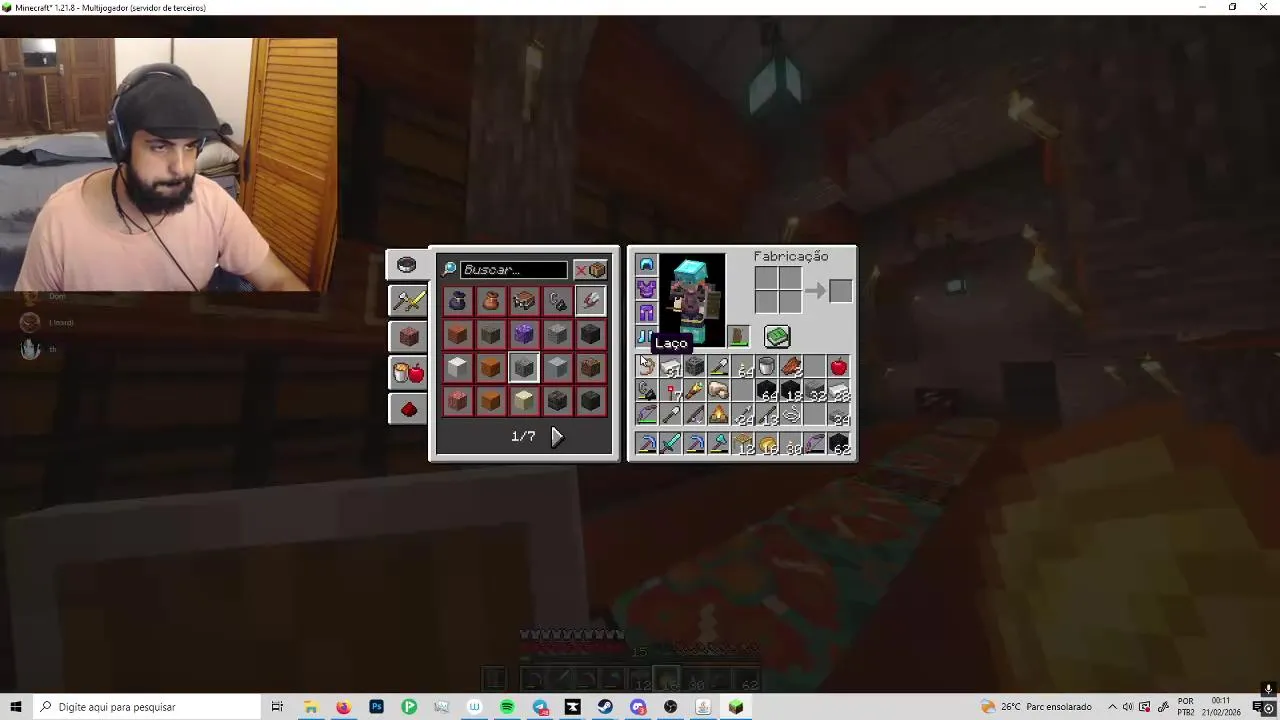This screenshot has width=1280, height=720.
Task: Pick up the Laço lead under the cursor
Action: [x=646, y=367]
